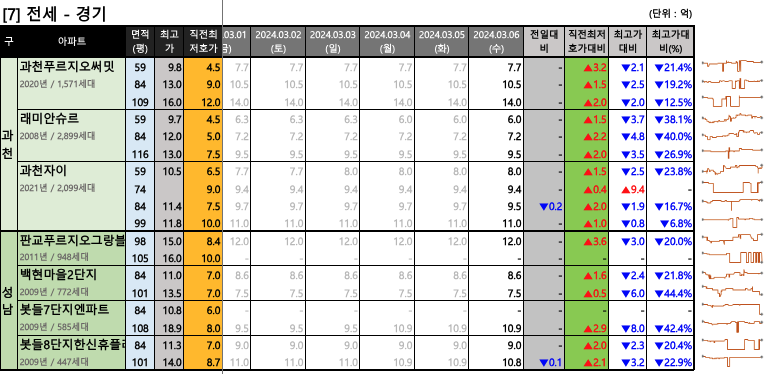Click the '2020년 / 1,571세대' detail text

pyautogui.click(x=57, y=84)
